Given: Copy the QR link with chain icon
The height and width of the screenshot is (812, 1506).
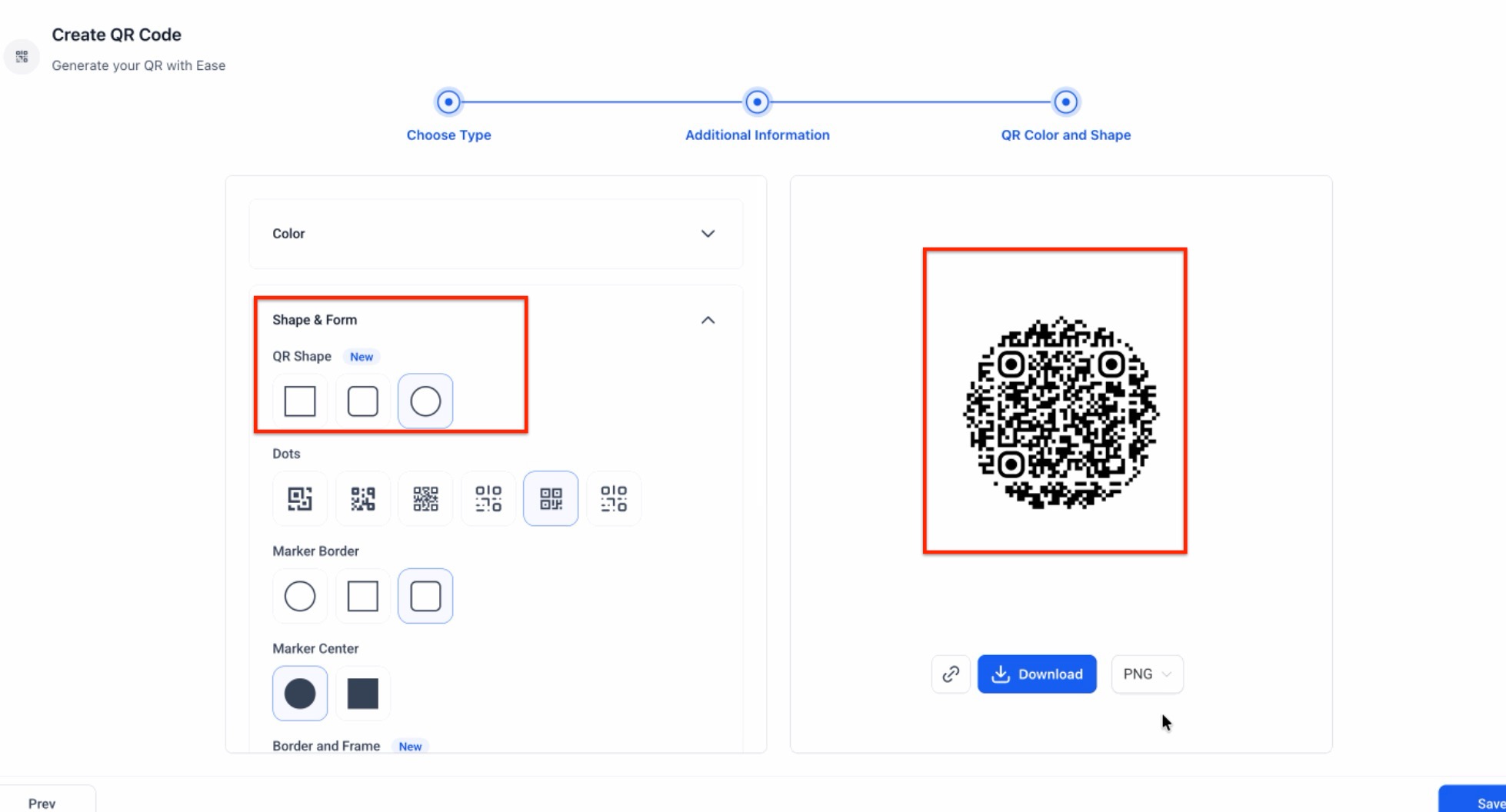Looking at the screenshot, I should coord(951,674).
